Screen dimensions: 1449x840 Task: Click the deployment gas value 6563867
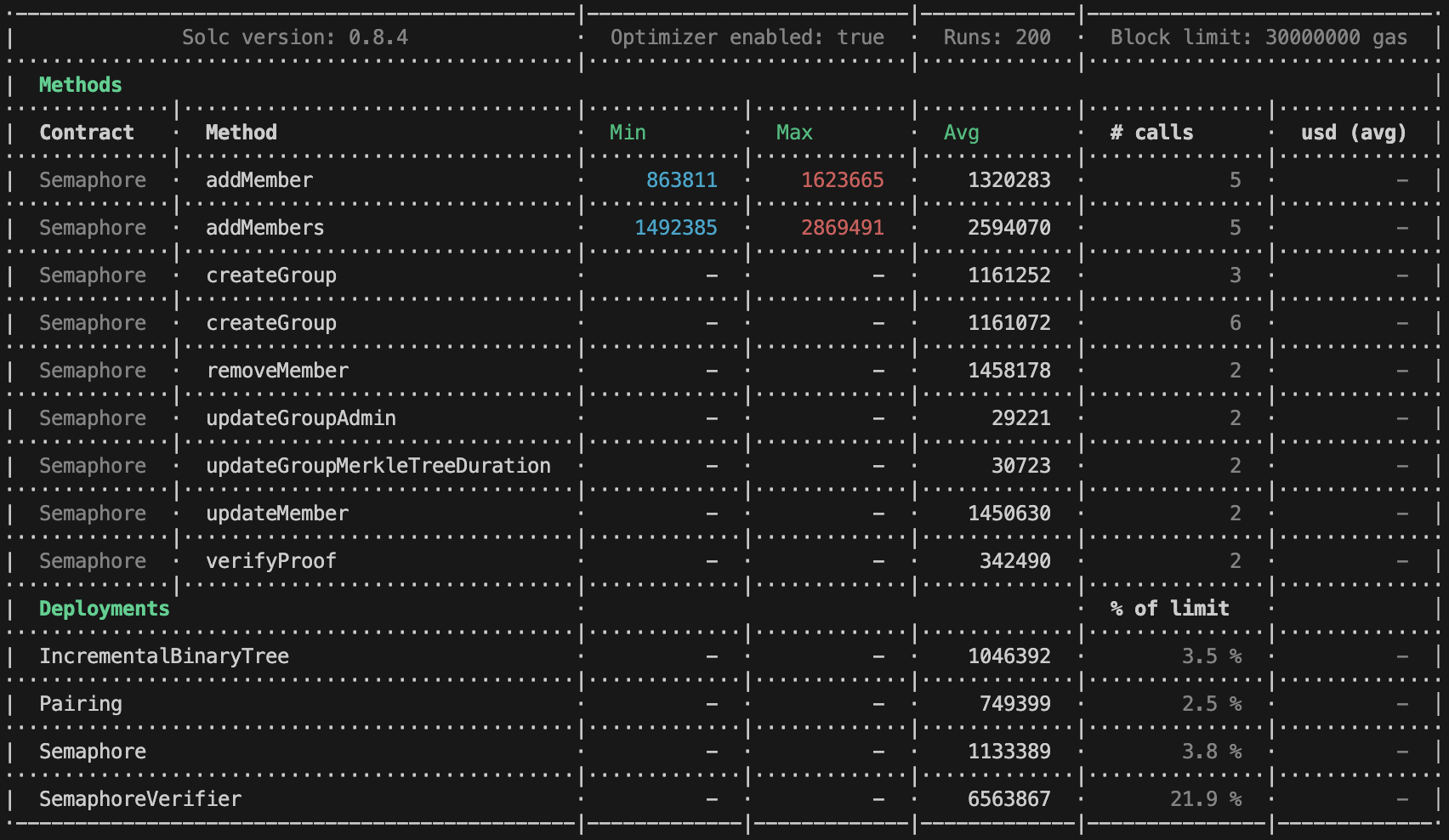click(1009, 799)
